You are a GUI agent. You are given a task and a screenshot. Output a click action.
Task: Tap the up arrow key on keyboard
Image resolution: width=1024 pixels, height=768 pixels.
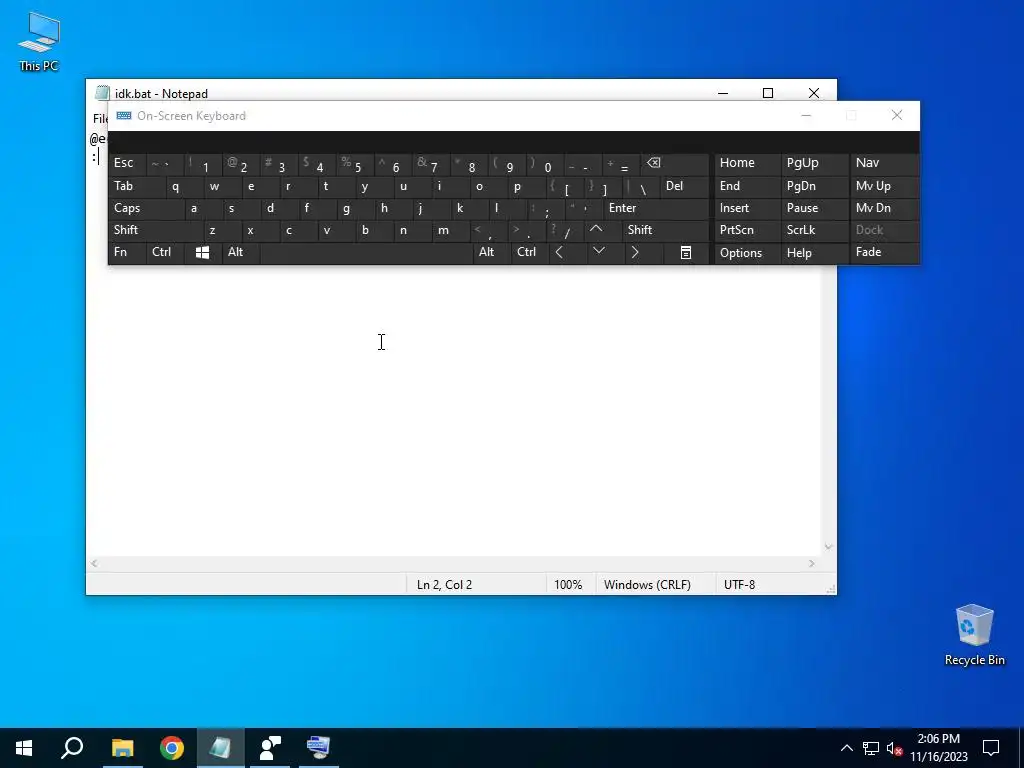coord(596,230)
